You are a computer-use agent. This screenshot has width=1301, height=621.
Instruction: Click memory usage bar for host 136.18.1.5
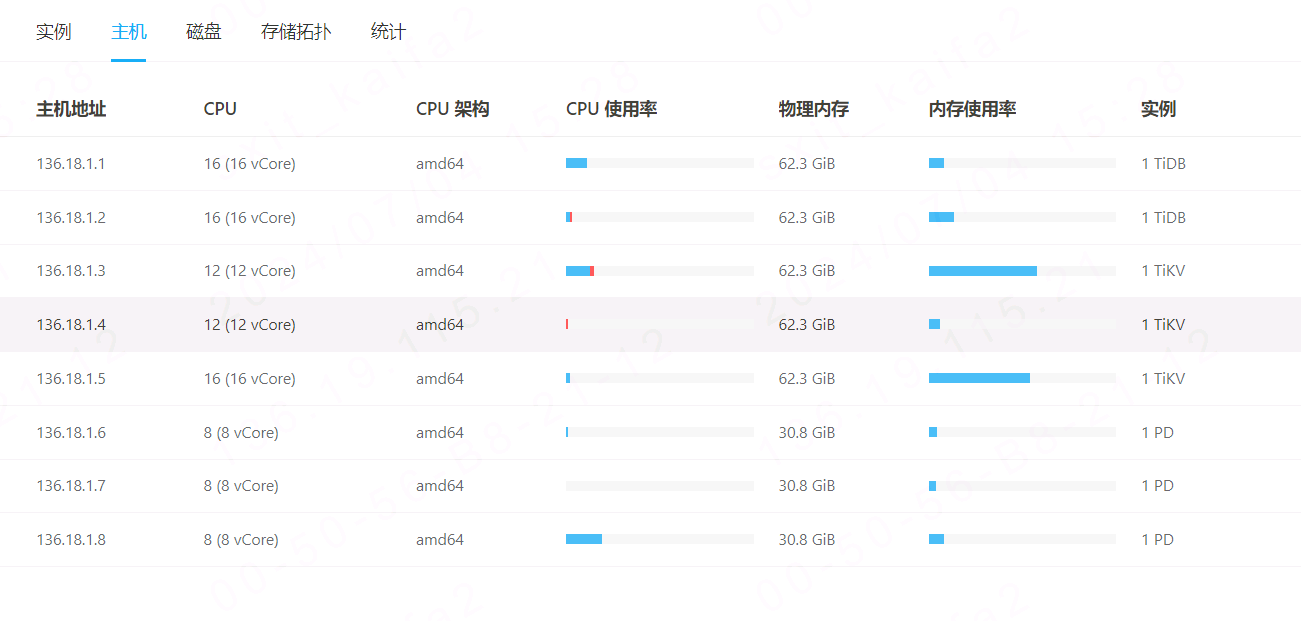click(x=1021, y=378)
